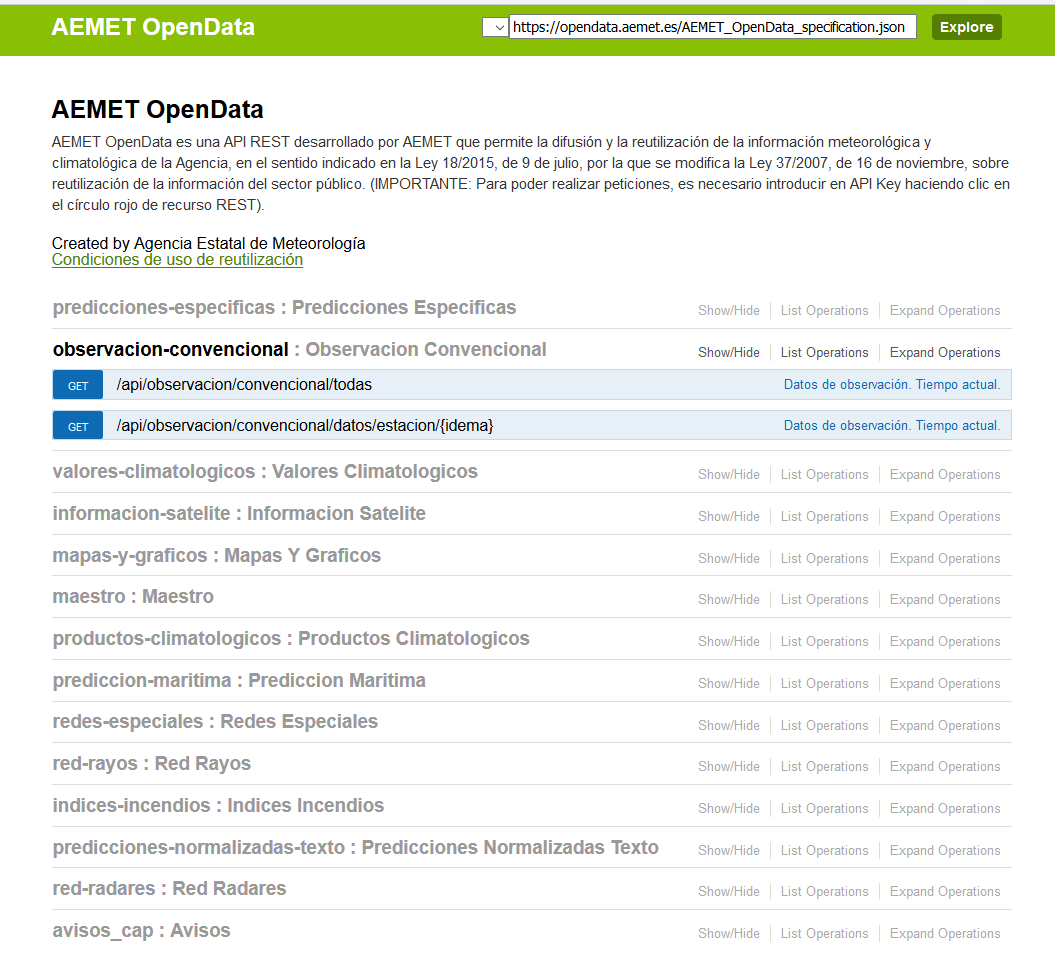Click Expand Operations for informacion-satelite
The image size is (1055, 969).
(x=945, y=516)
